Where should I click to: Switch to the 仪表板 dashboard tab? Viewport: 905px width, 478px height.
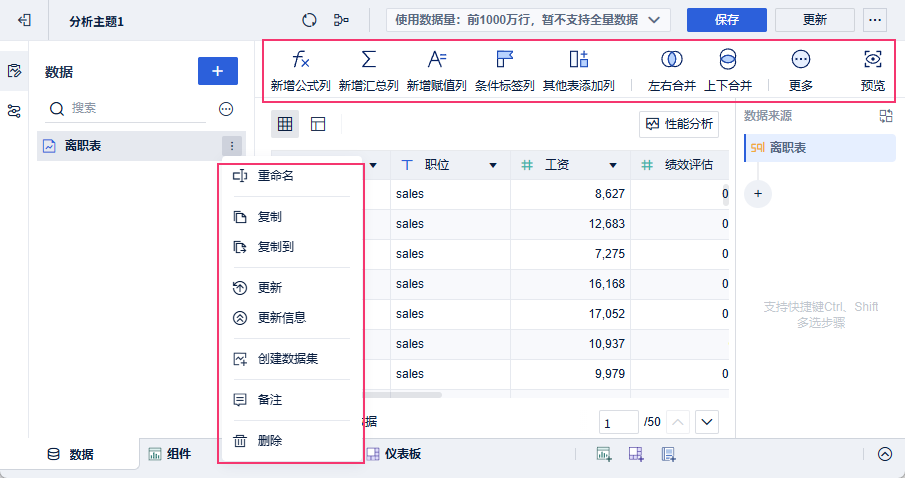pos(393,454)
